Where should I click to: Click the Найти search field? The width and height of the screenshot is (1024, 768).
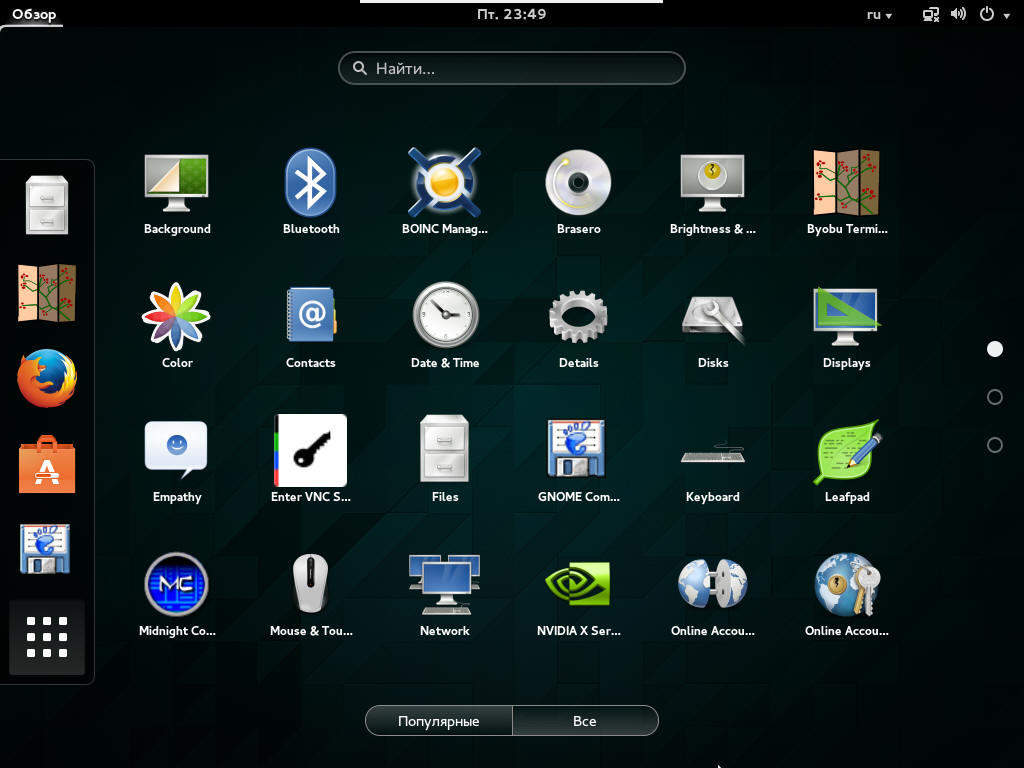511,68
